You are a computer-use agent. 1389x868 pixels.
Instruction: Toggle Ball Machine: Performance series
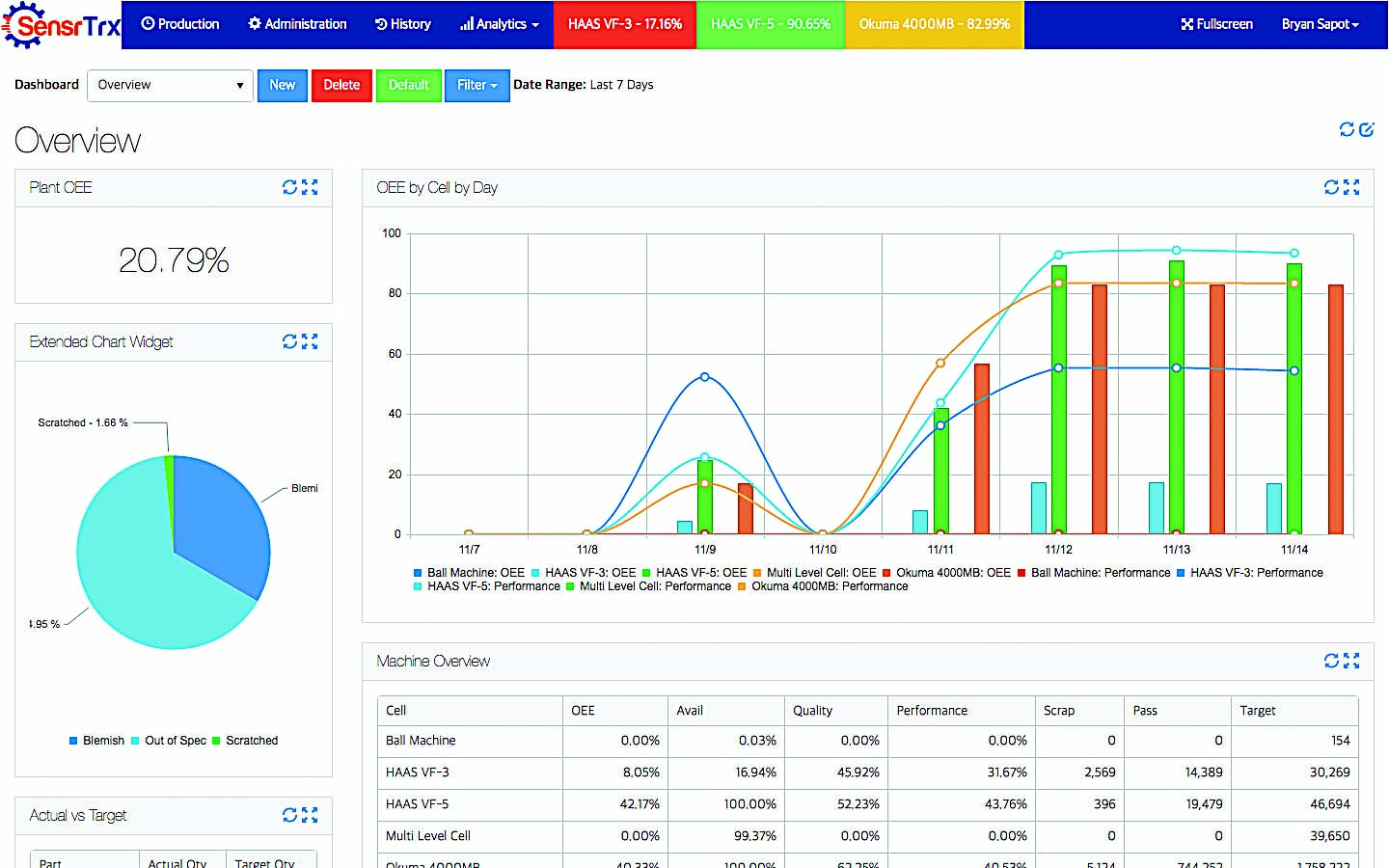[1094, 573]
